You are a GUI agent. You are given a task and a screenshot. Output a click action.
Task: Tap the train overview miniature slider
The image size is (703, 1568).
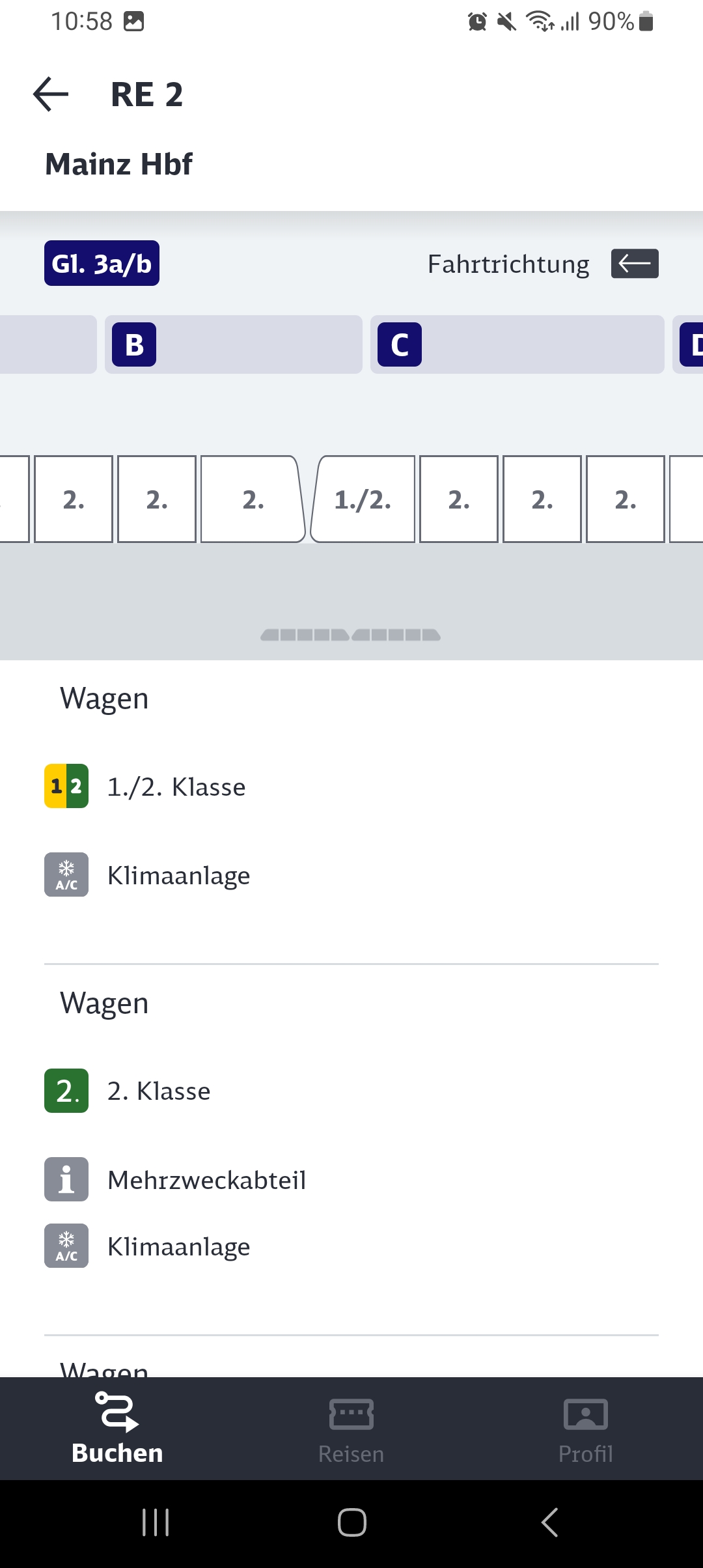[x=351, y=635]
